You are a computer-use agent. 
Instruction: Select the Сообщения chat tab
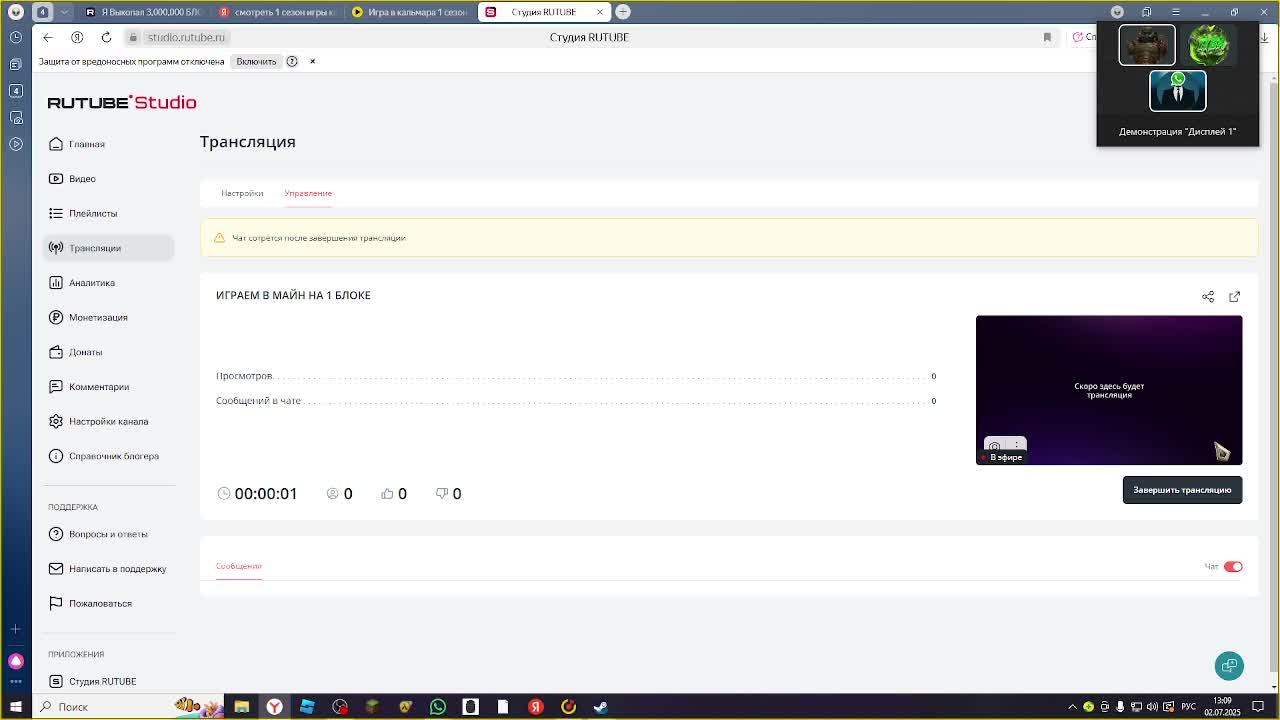tap(238, 566)
